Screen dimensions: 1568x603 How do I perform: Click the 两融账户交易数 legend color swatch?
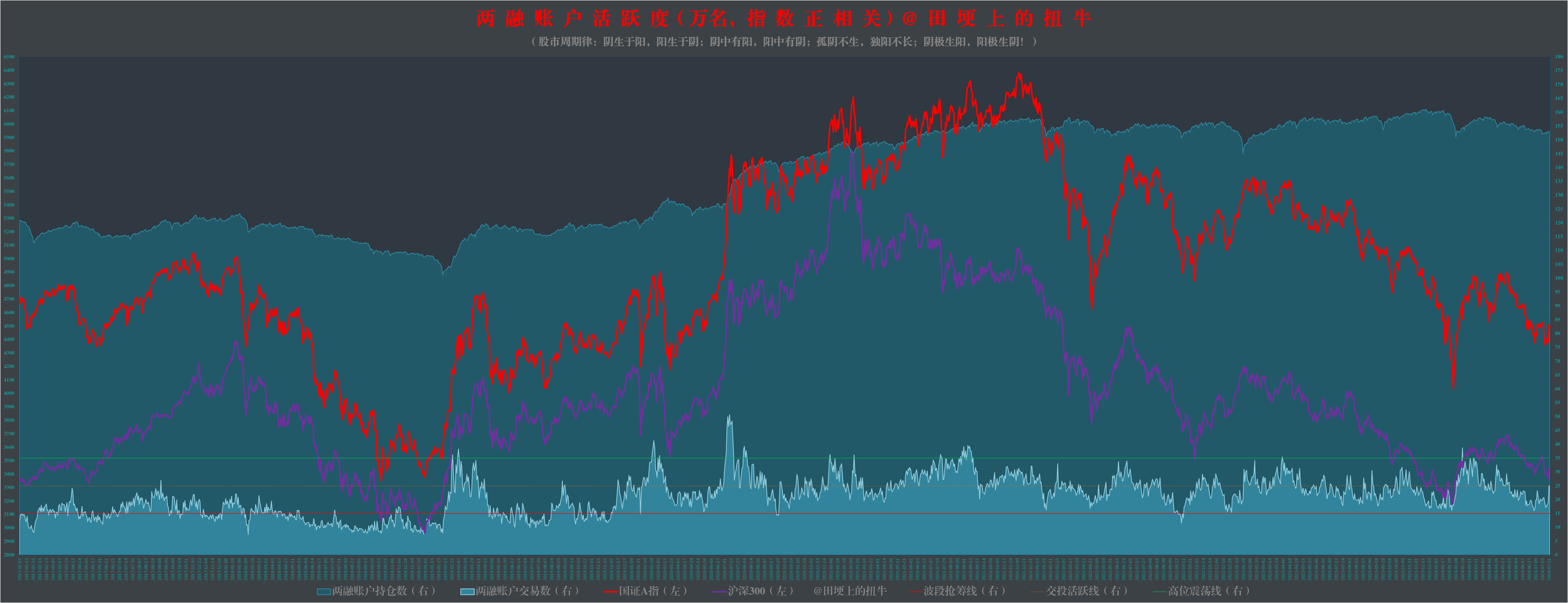(468, 592)
